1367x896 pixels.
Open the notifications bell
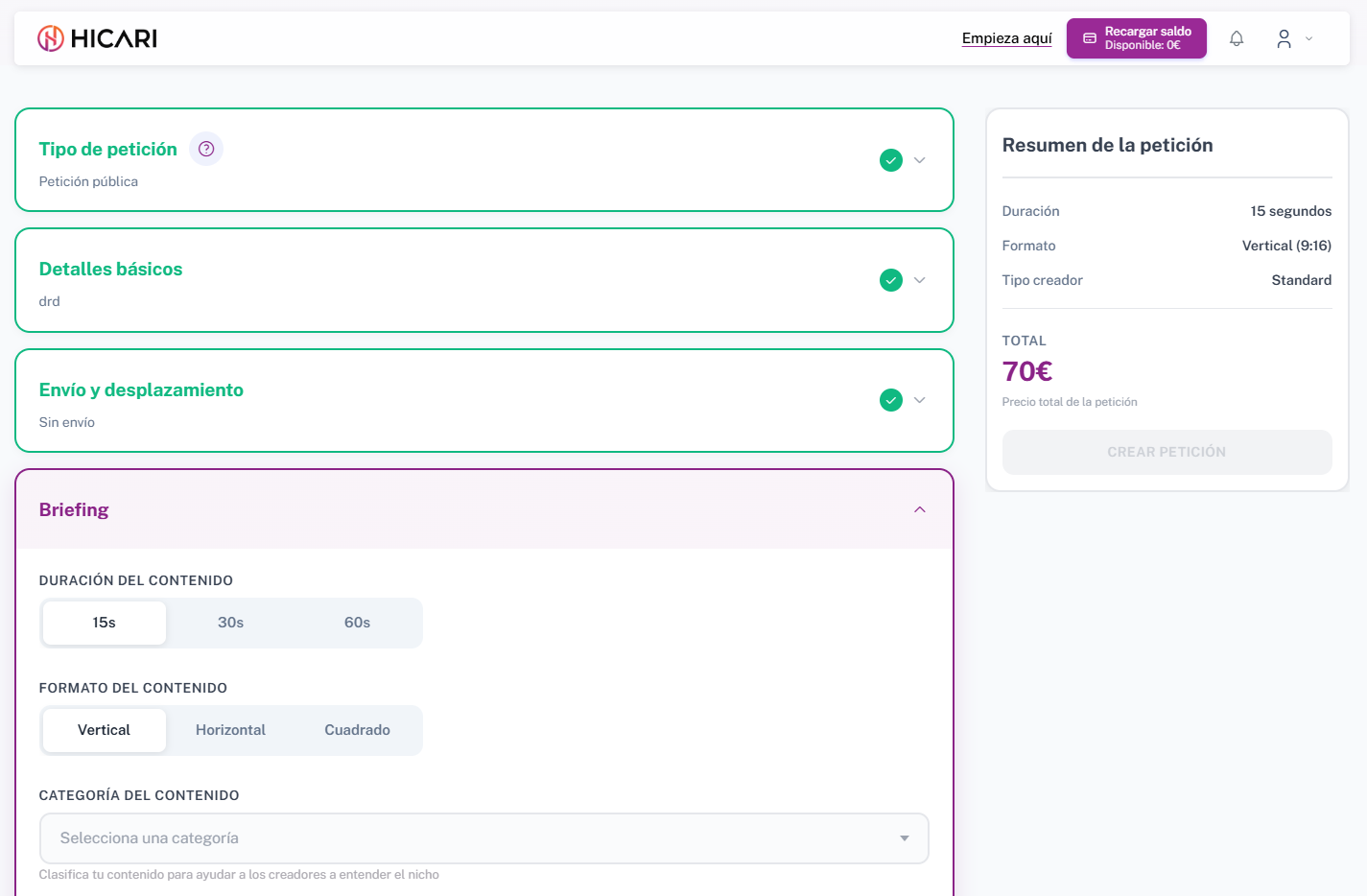pos(1237,38)
